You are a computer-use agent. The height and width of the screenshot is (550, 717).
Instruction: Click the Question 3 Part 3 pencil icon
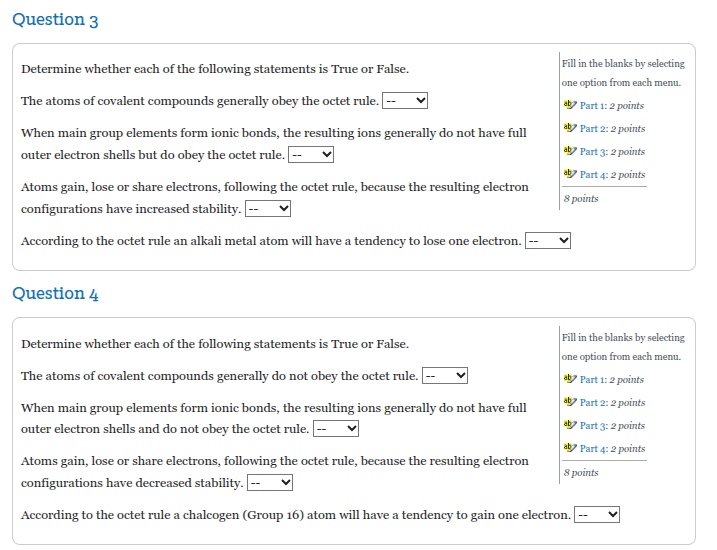(570, 150)
